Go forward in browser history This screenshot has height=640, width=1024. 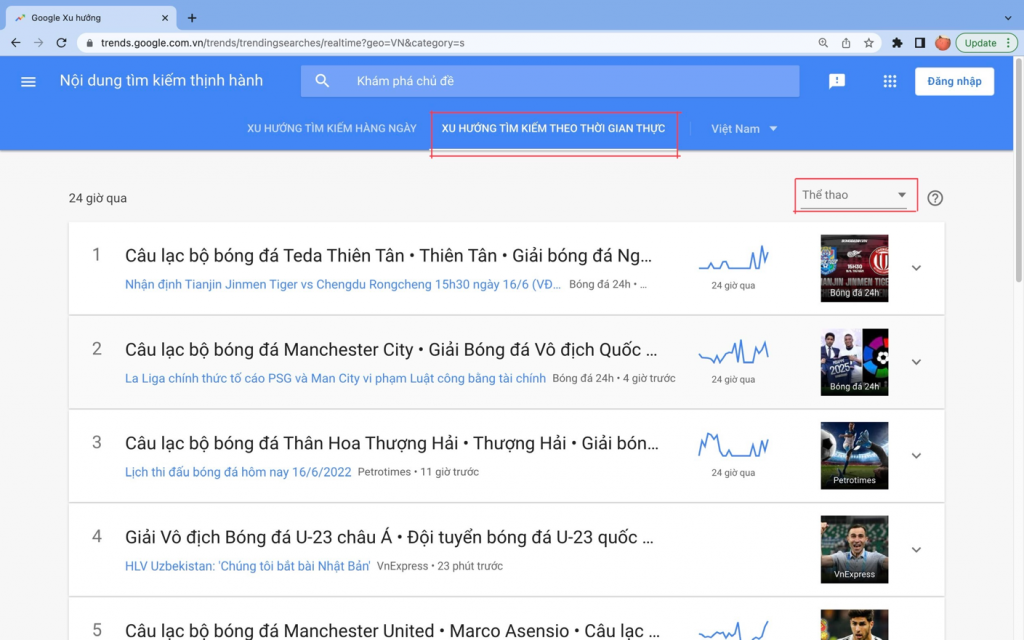pos(39,42)
